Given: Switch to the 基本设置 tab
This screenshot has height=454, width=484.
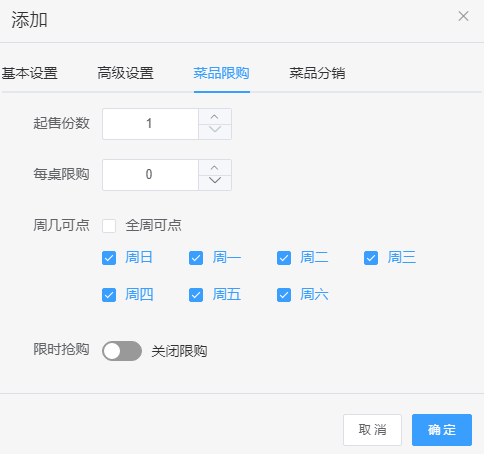Looking at the screenshot, I should (29, 73).
